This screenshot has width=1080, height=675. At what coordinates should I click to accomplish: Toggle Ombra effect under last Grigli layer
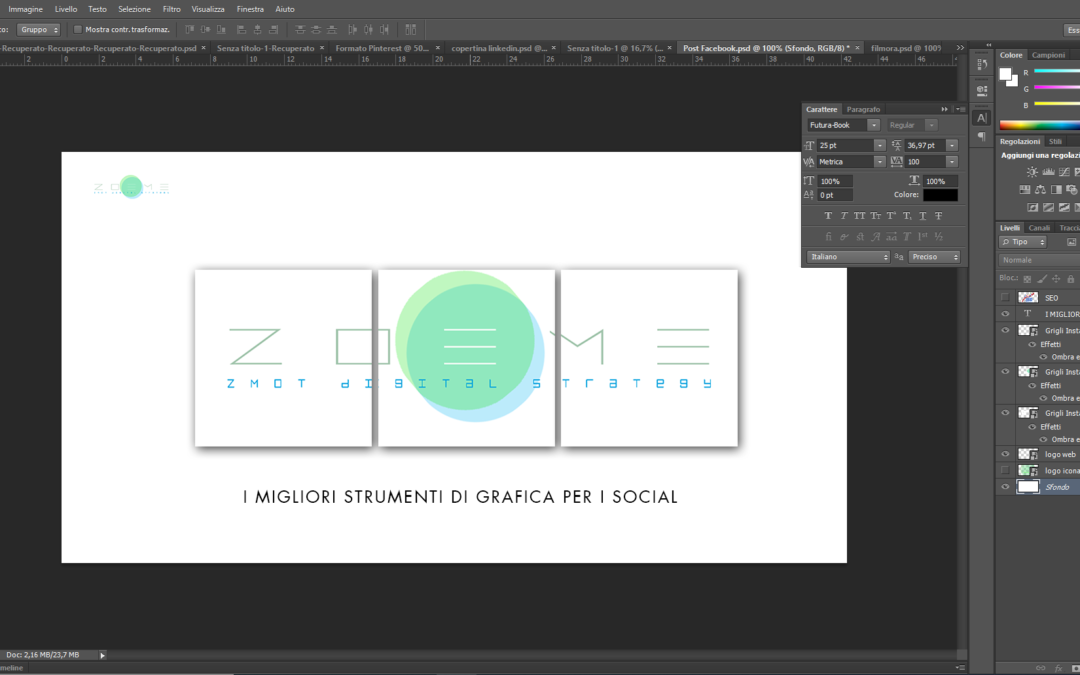[1043, 439]
